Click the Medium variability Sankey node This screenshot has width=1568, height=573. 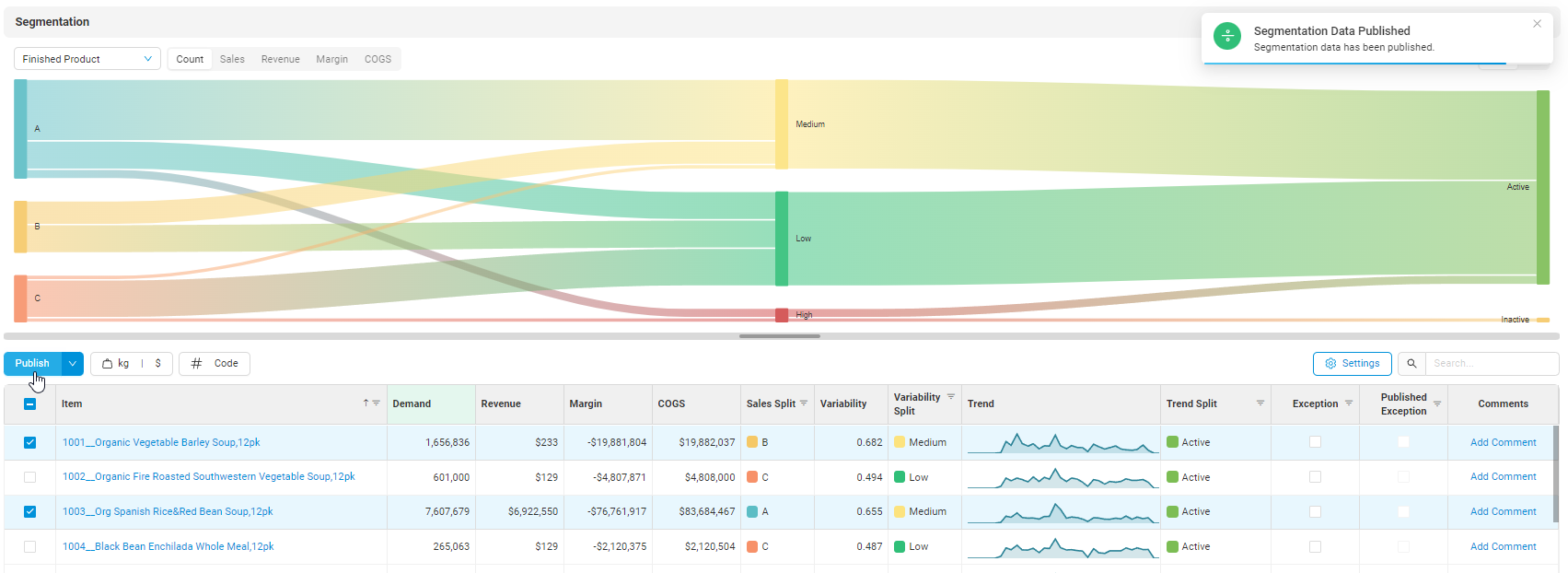pyautogui.click(x=782, y=124)
